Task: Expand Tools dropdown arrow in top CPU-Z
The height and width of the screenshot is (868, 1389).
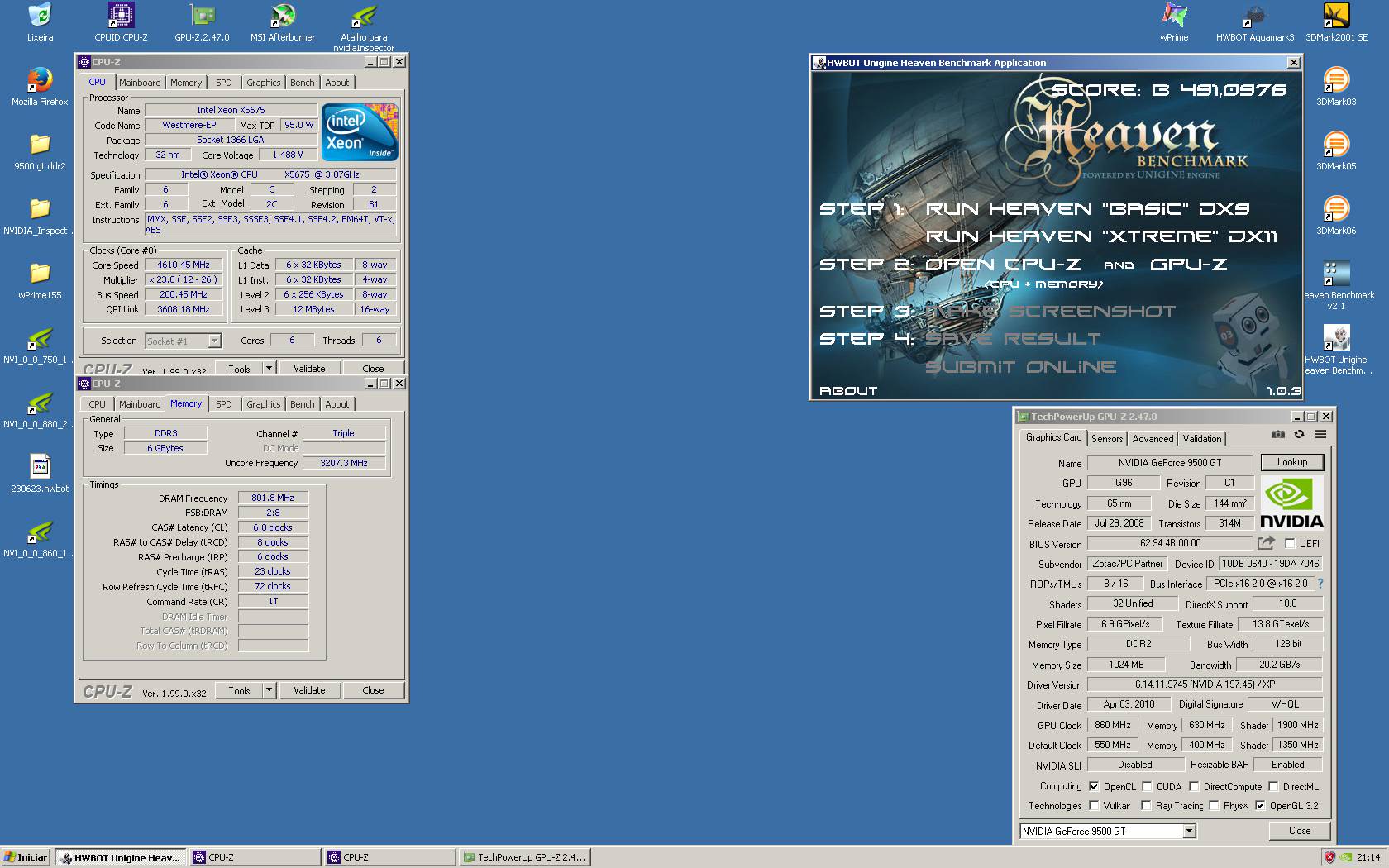Action: [269, 369]
